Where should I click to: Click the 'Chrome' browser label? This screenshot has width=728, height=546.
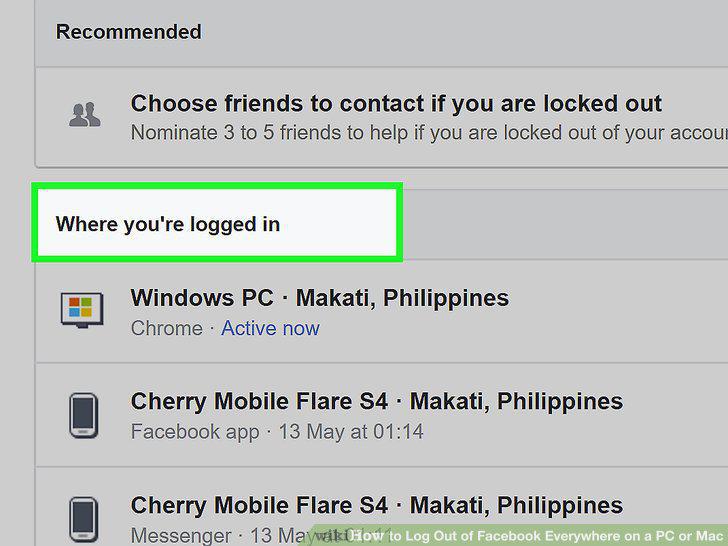[167, 328]
